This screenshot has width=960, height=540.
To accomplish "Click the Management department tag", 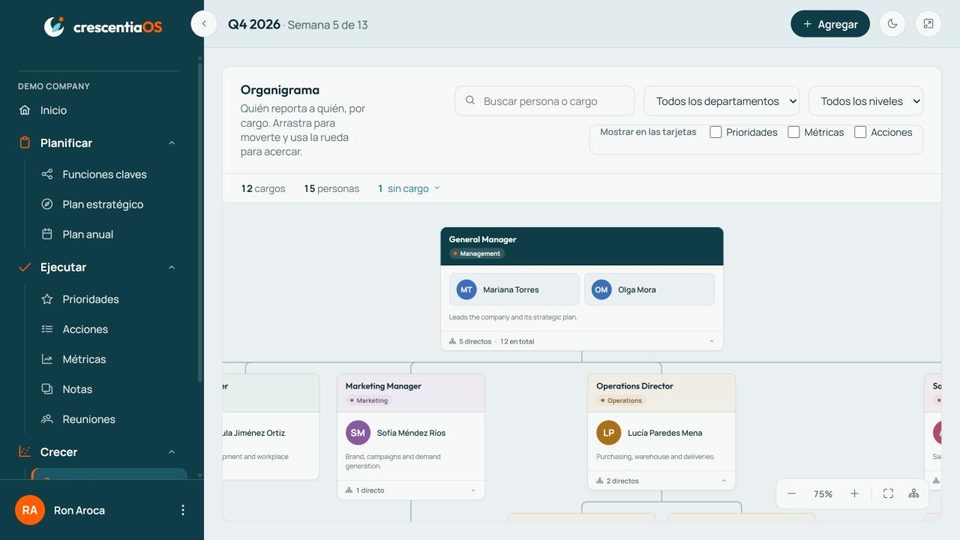I will point(477,253).
